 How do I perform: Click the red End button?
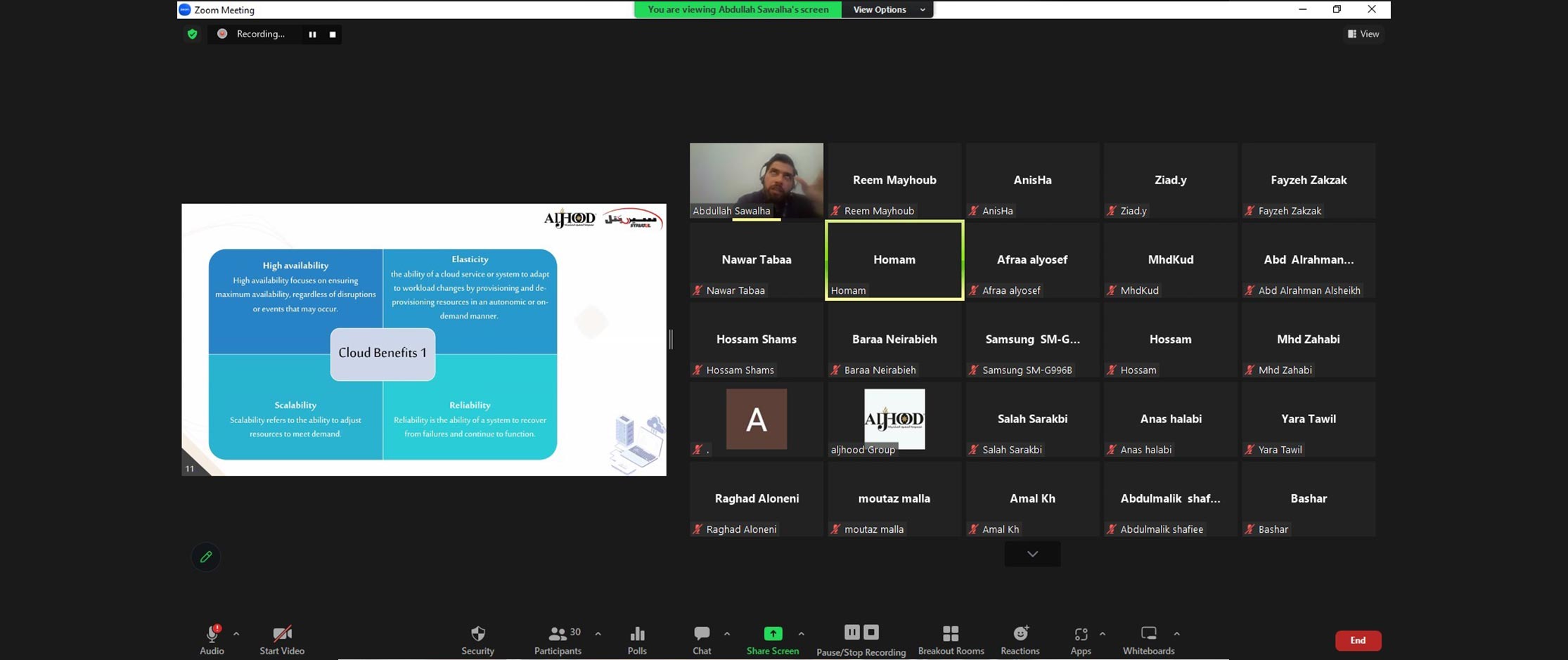[x=1358, y=640]
